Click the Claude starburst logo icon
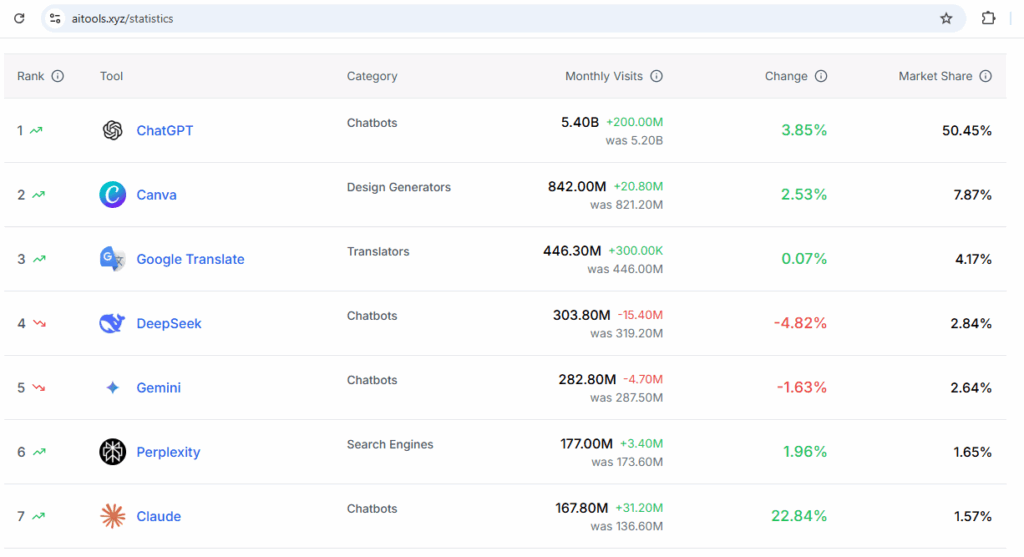The height and width of the screenshot is (557, 1024). 112,516
